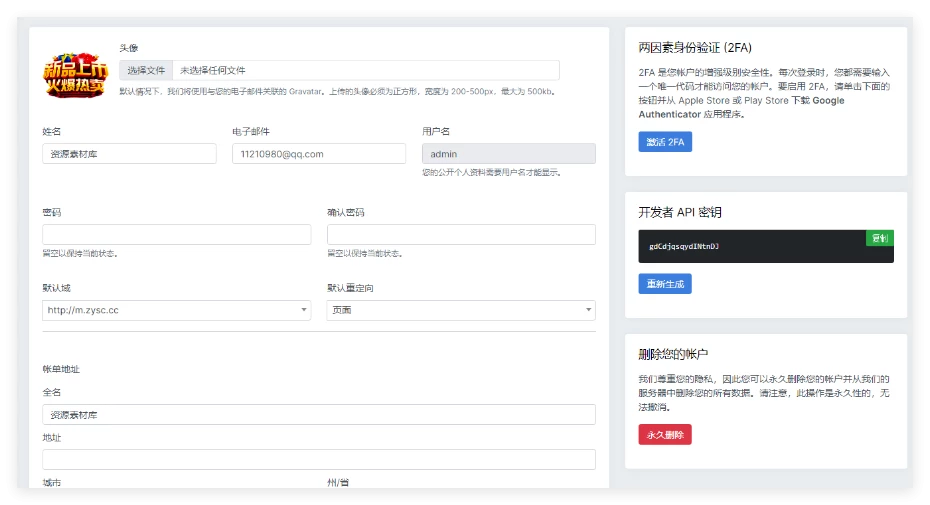
Task: Click the 电子邮件 email input field
Action: click(318, 154)
